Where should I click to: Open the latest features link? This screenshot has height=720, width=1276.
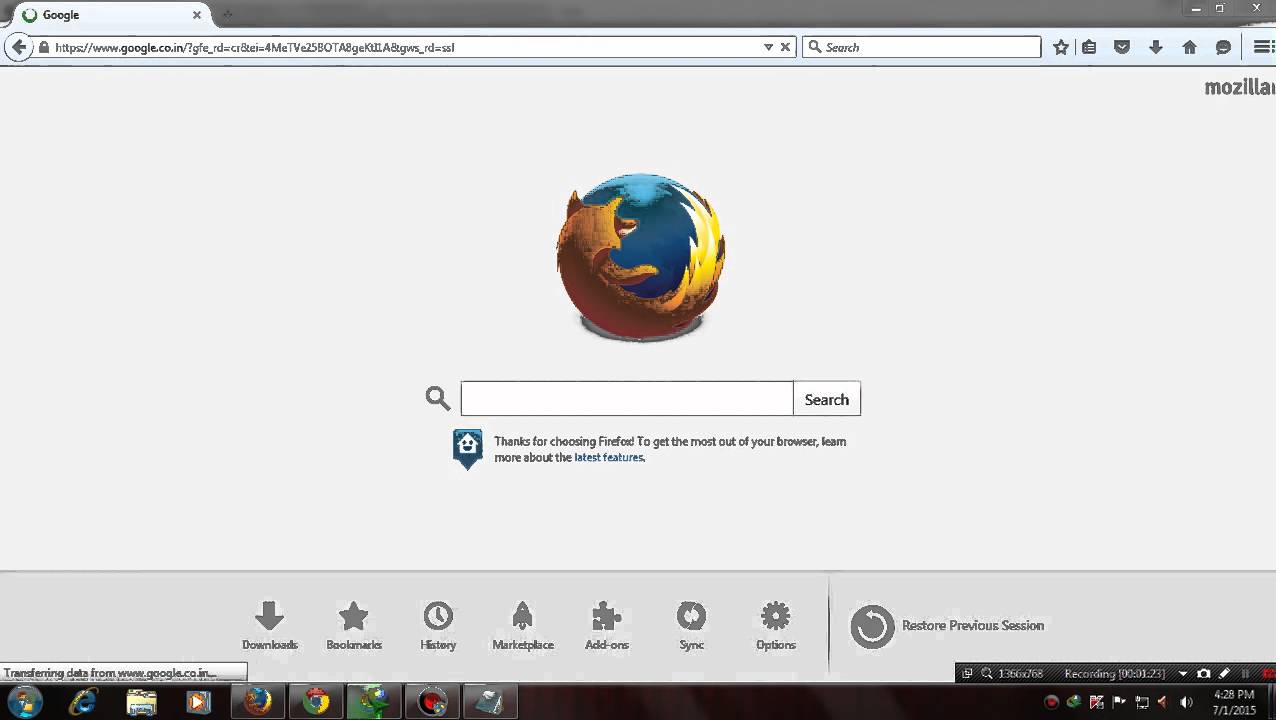(608, 457)
